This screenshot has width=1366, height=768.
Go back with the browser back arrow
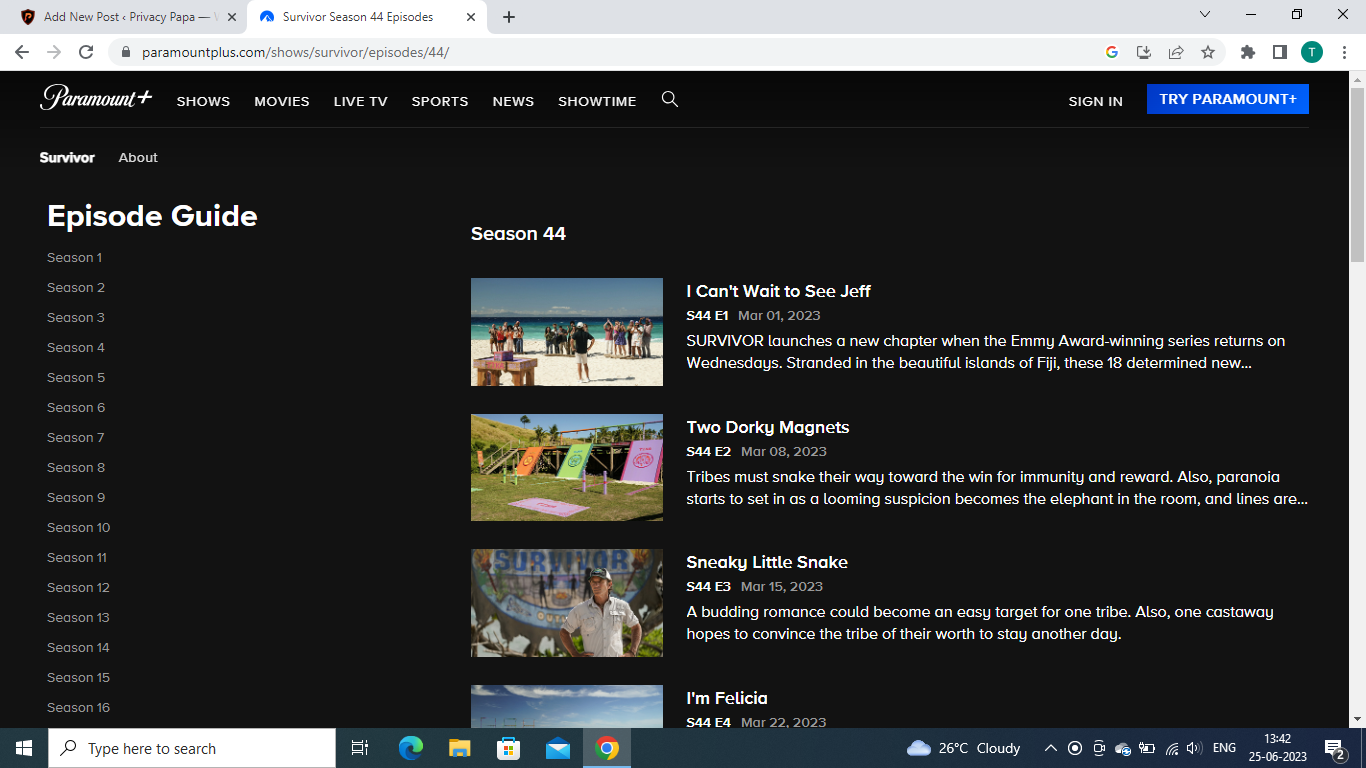(22, 52)
